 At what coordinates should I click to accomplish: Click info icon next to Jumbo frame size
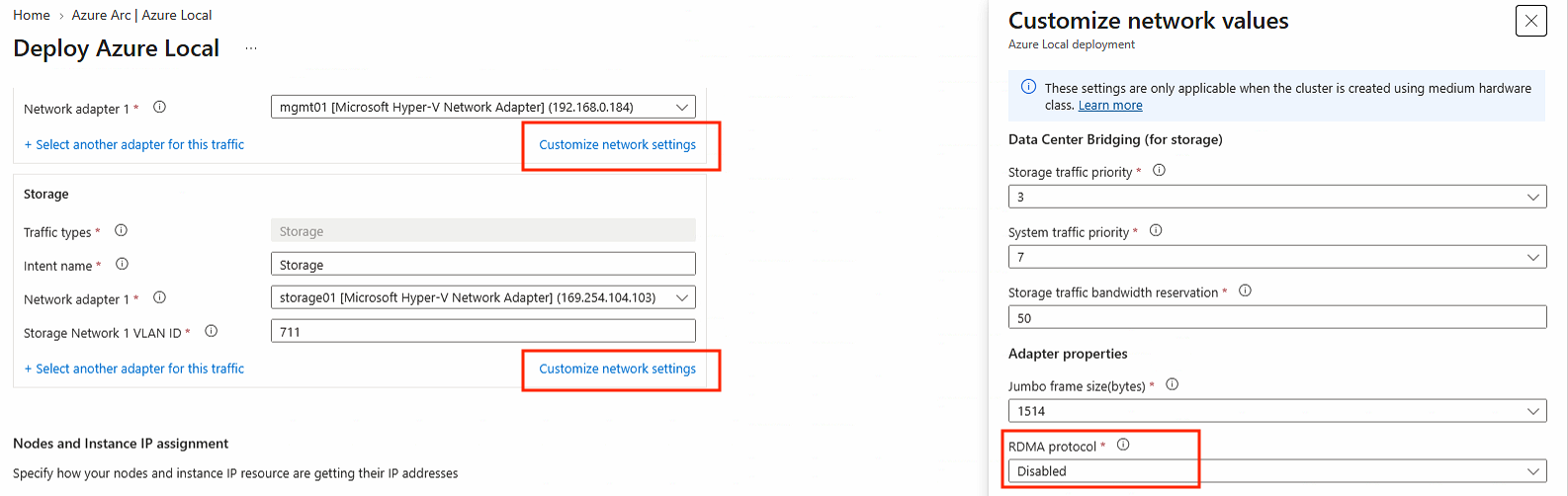(1172, 384)
